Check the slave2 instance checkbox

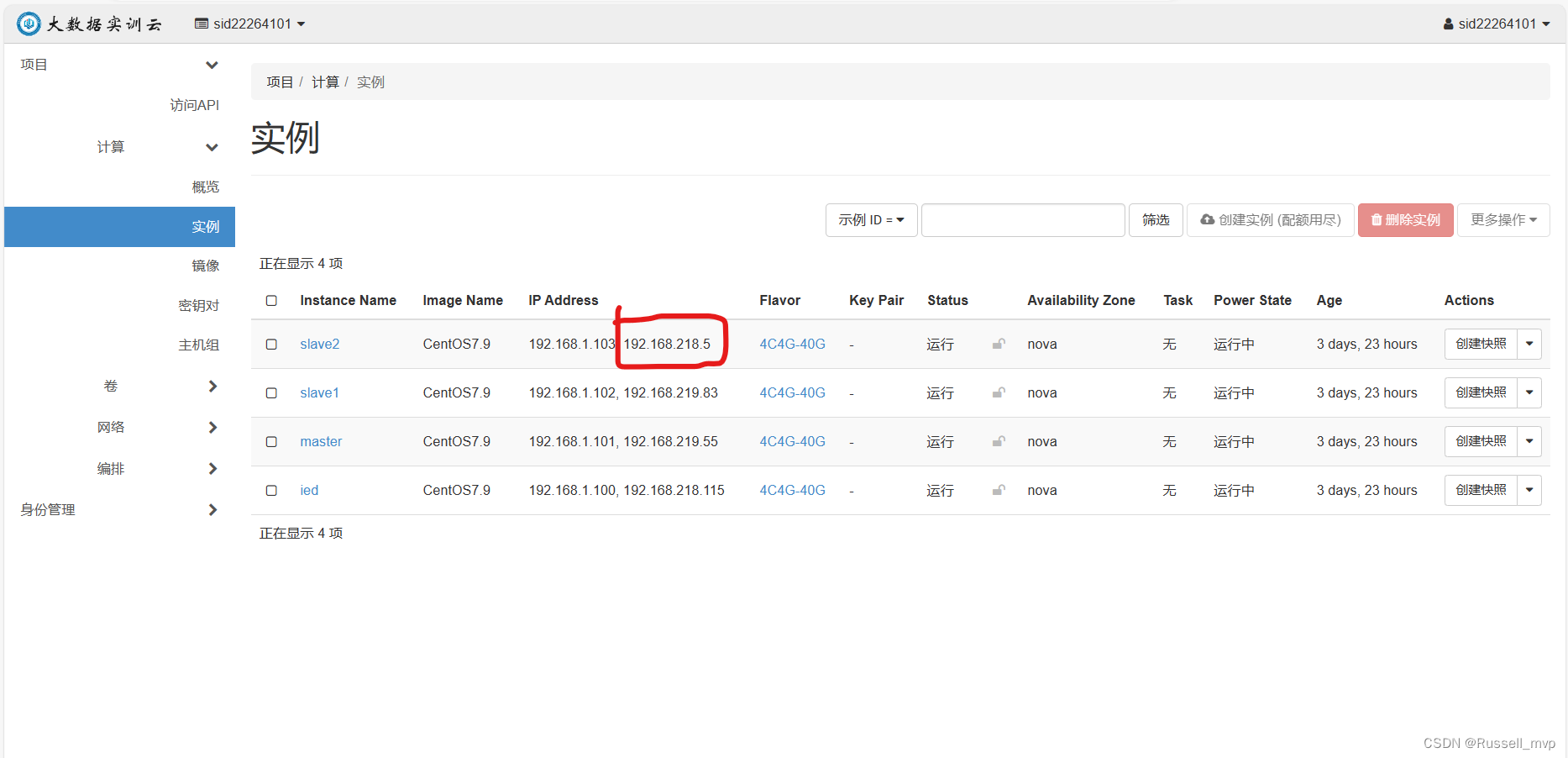click(x=271, y=345)
